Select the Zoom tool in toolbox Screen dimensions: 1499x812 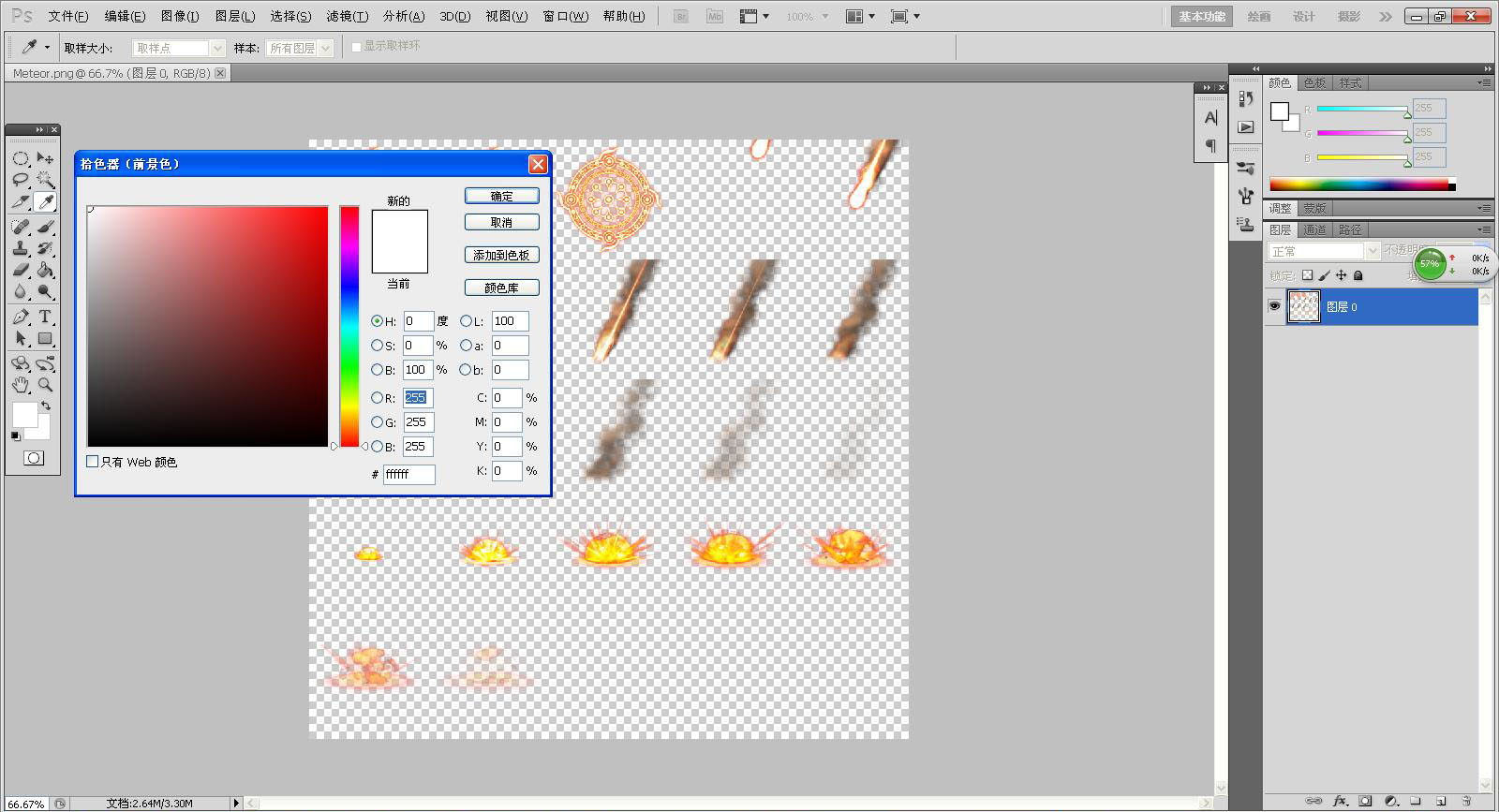tap(45, 385)
